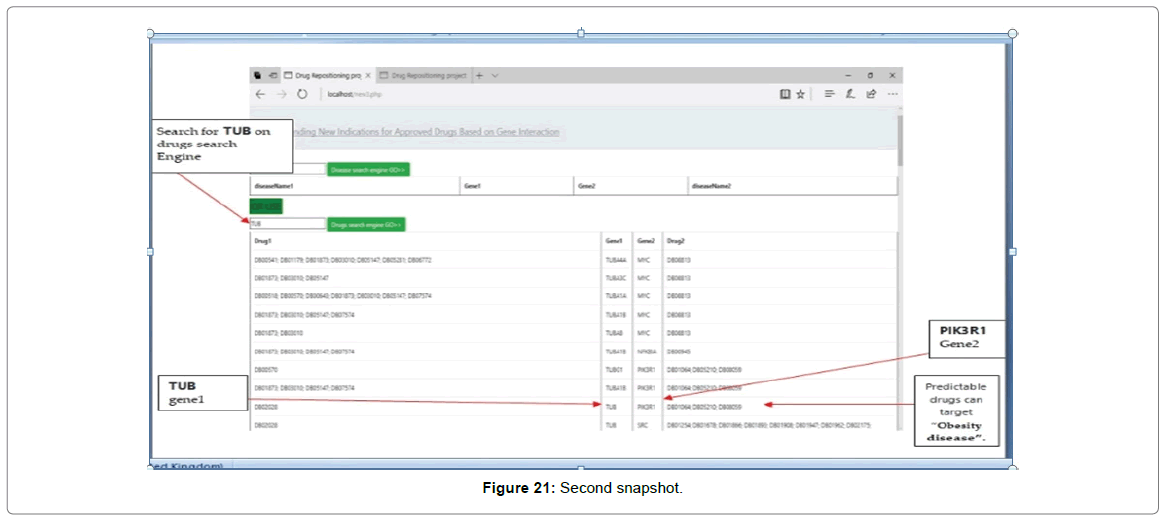Image resolution: width=1166 pixels, height=524 pixels.
Task: Open the Finding New Indications heading link
Action: [425, 132]
